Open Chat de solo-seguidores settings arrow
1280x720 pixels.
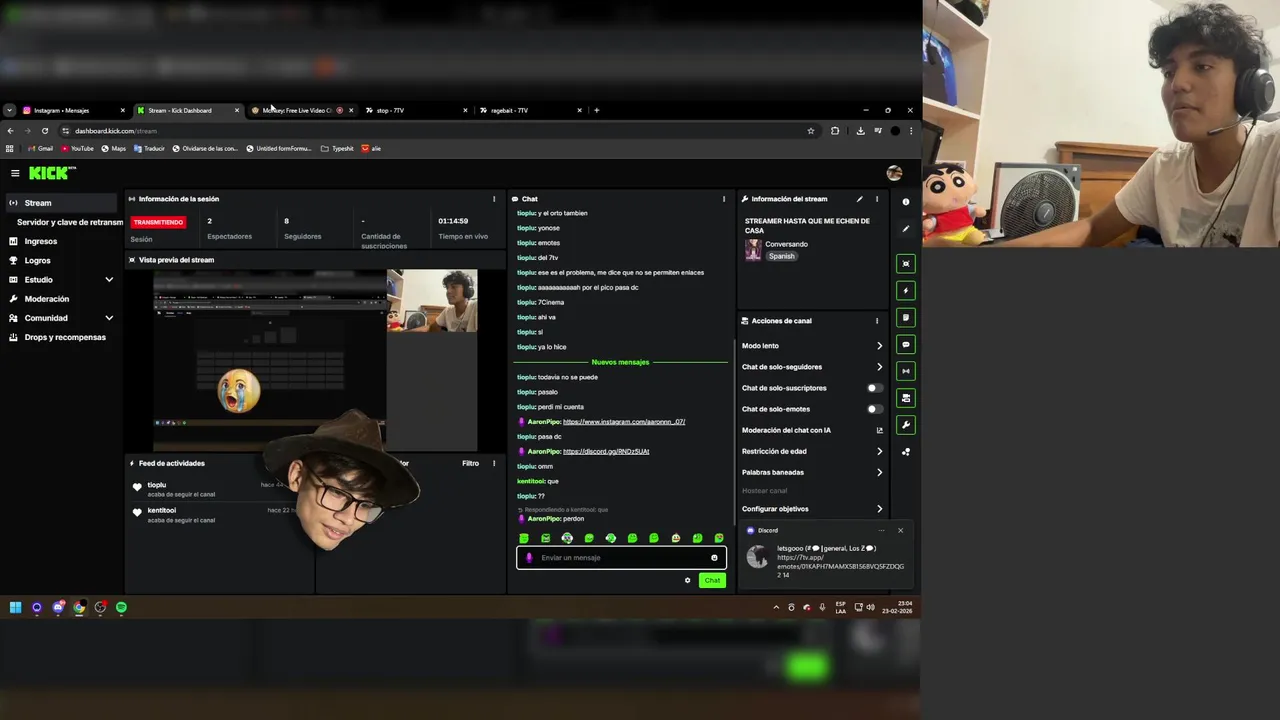click(880, 367)
